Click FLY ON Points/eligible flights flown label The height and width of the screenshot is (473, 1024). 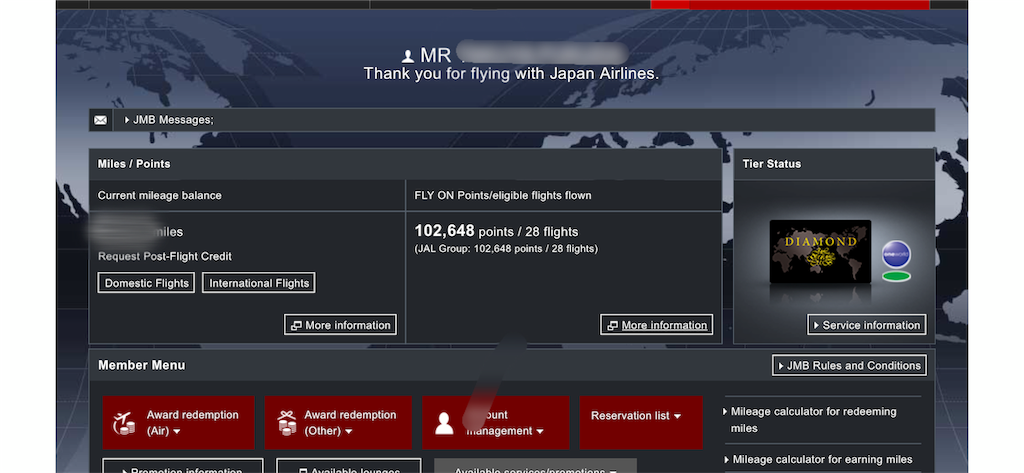503,195
